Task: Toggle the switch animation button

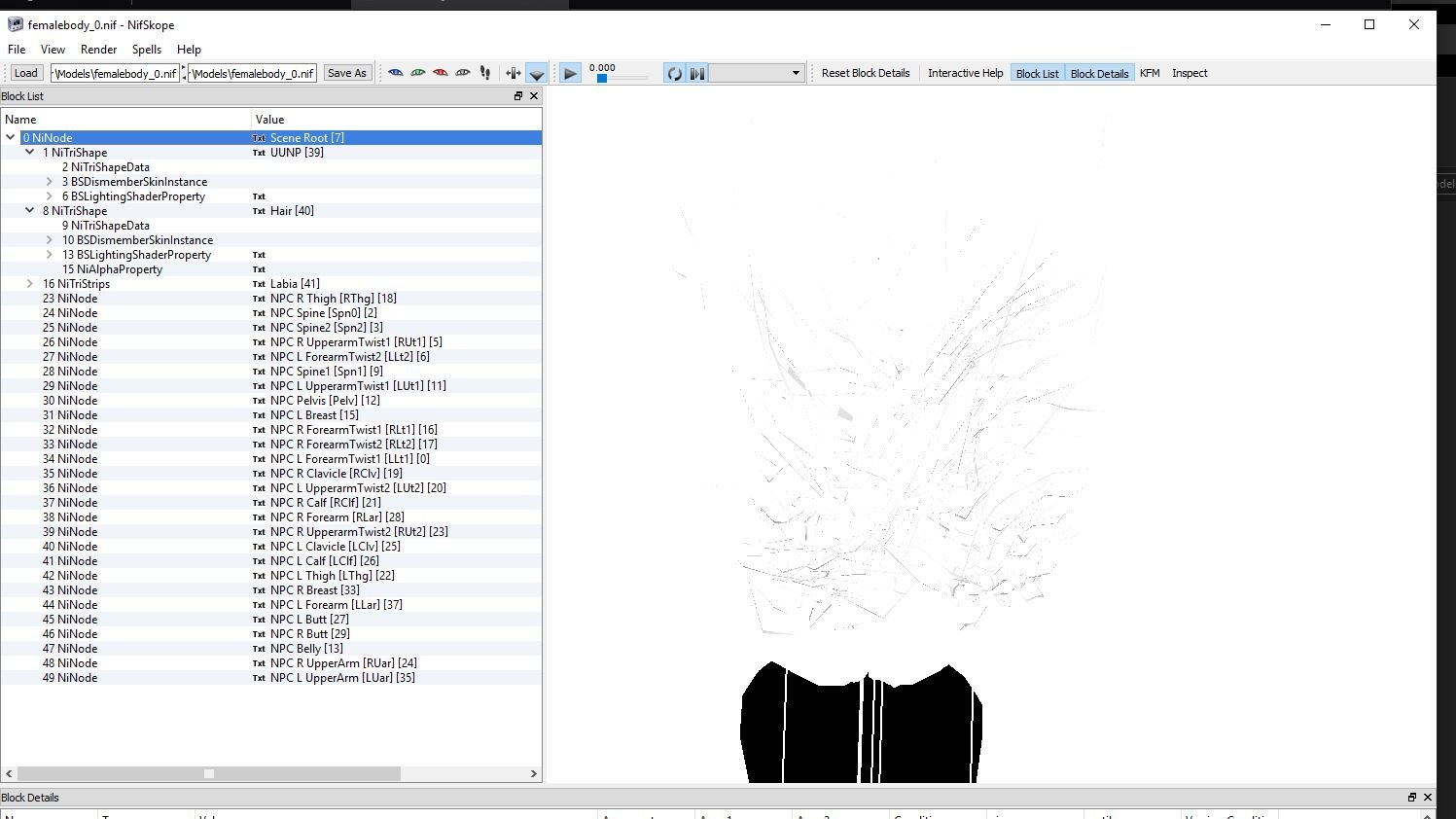Action: [697, 73]
